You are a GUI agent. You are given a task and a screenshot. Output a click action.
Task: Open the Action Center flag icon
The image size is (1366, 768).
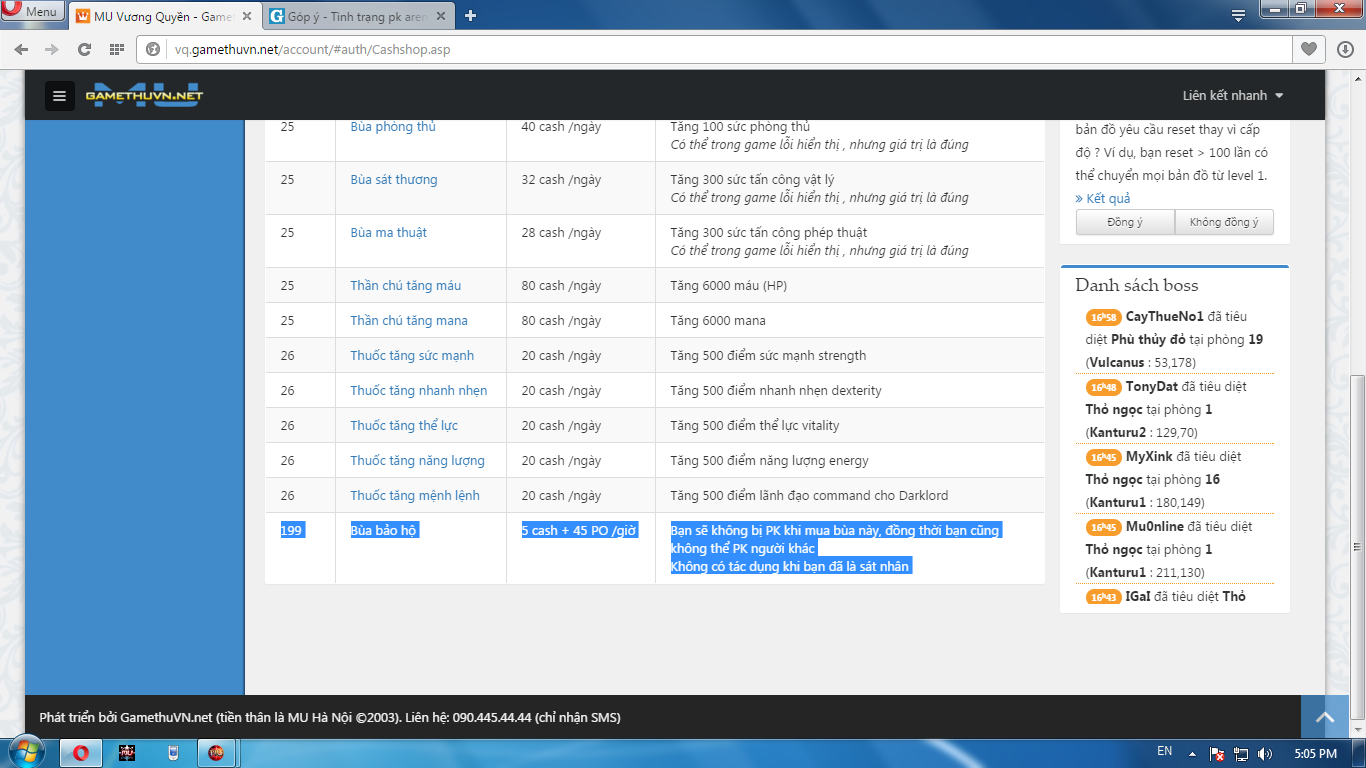point(1217,753)
